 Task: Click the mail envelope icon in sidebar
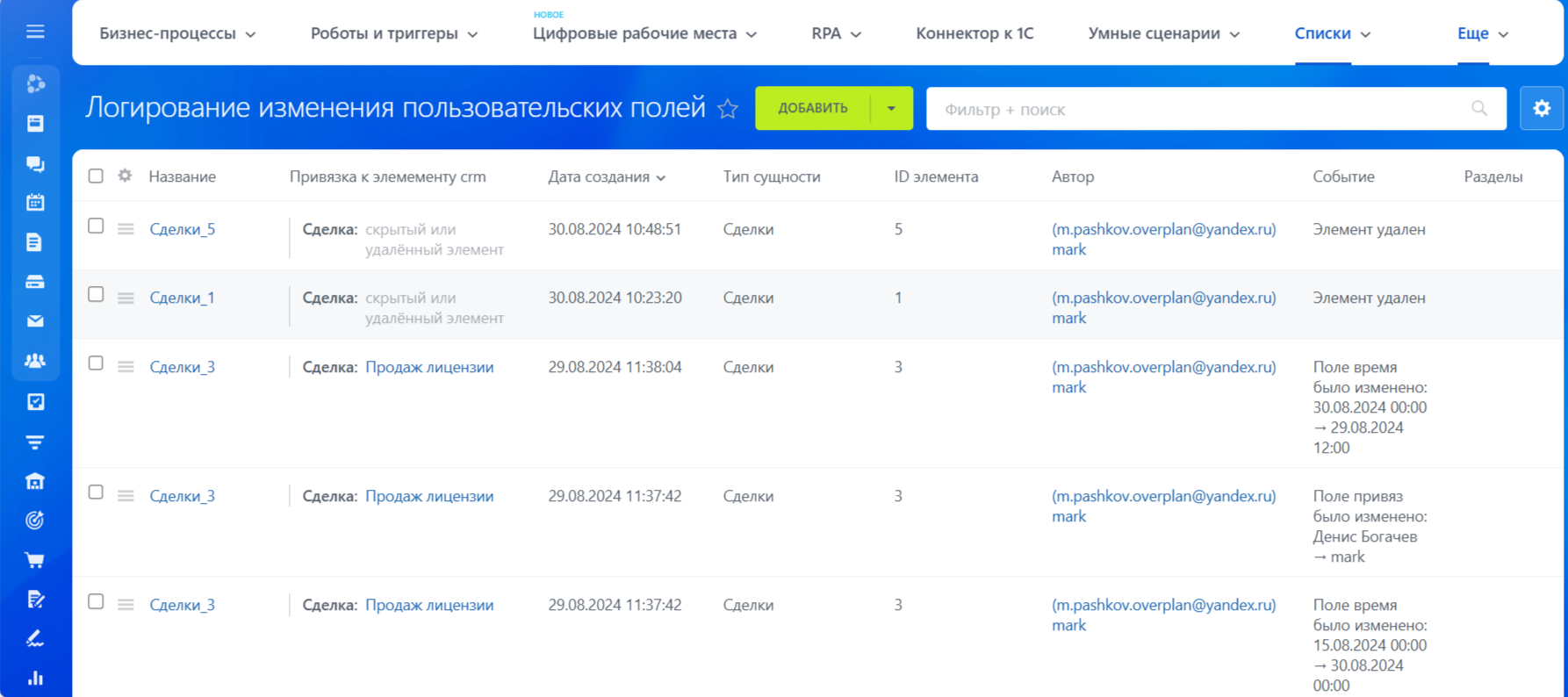(35, 321)
